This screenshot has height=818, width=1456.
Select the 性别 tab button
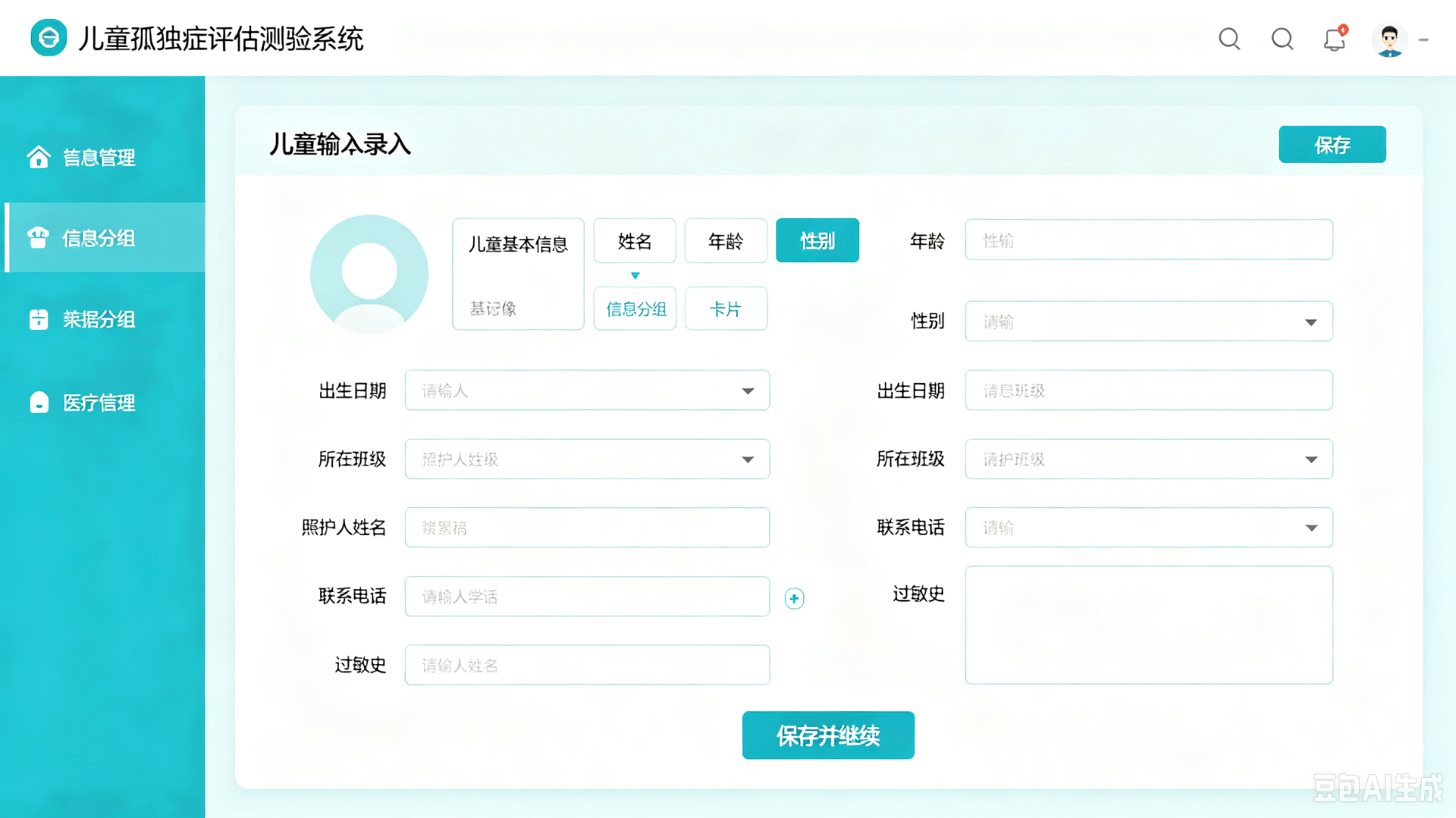(817, 240)
